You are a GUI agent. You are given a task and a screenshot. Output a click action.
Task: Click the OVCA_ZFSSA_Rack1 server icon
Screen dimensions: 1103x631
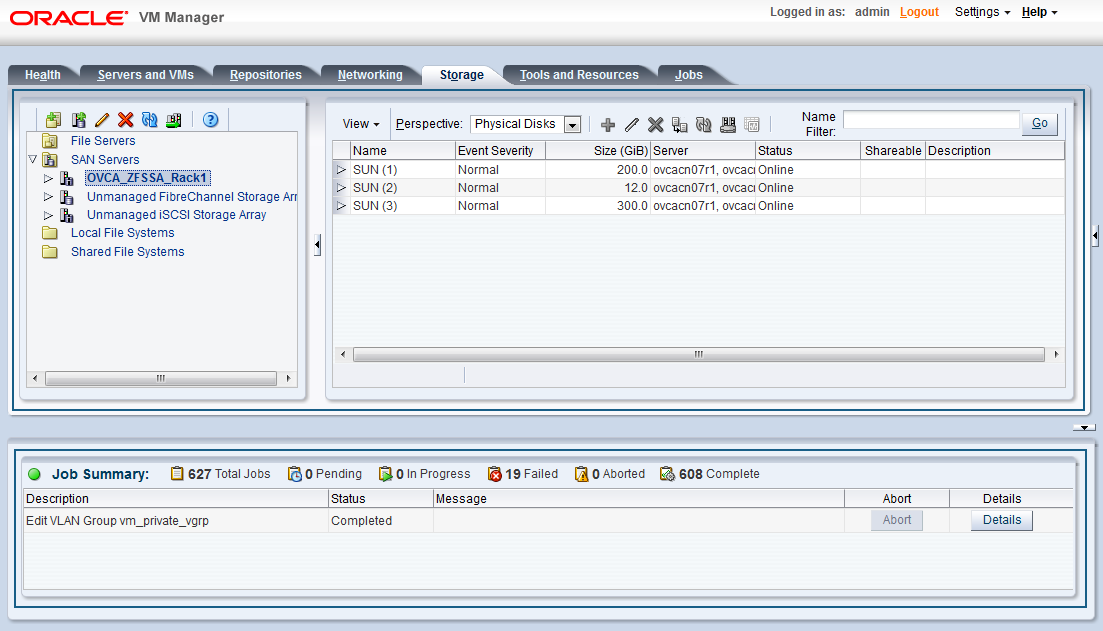pos(67,179)
